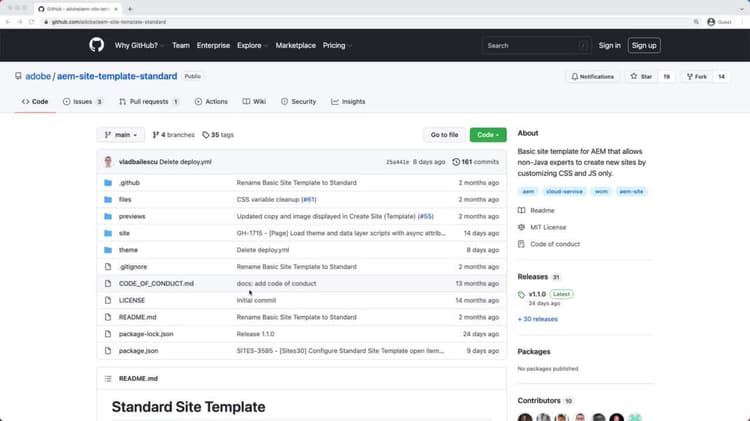Open the main branch selector dropdown
Viewport: 750px width, 421px height.
click(121, 135)
